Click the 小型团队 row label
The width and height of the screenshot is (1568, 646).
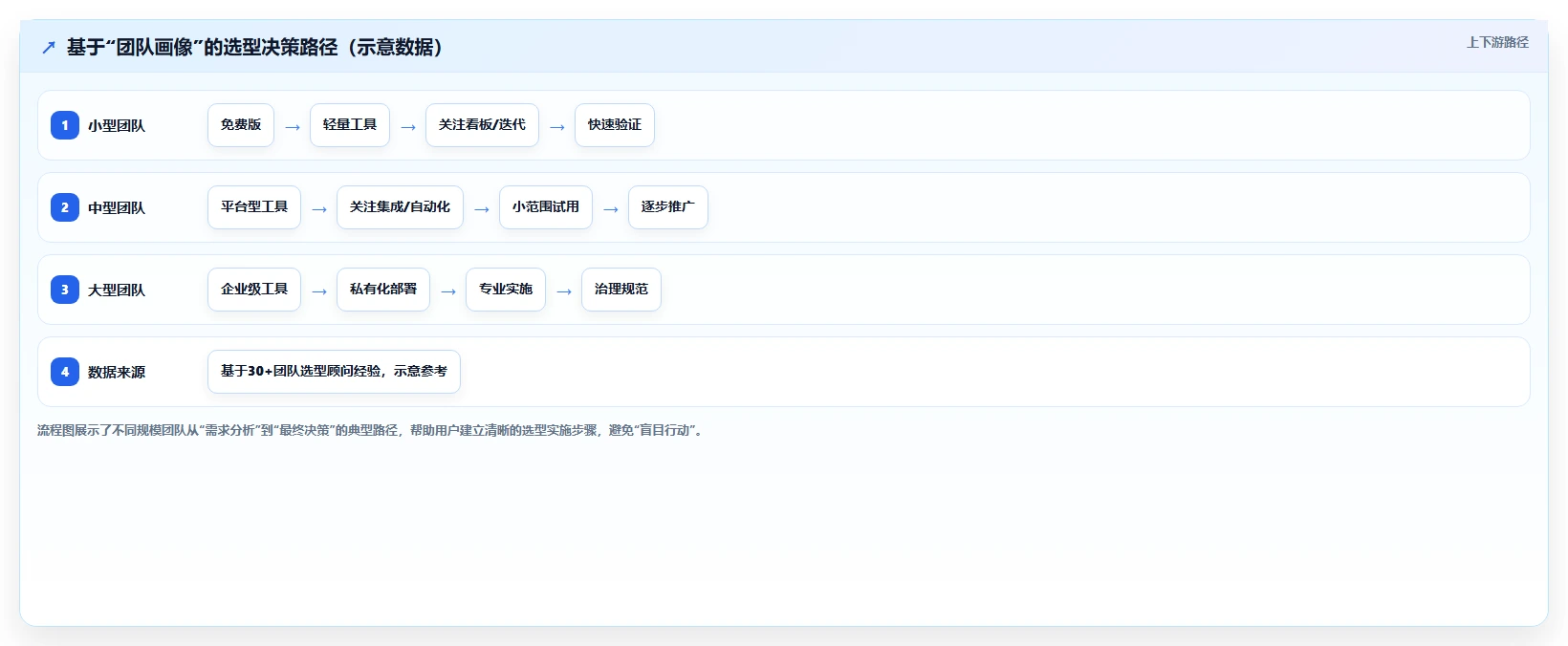(x=117, y=125)
